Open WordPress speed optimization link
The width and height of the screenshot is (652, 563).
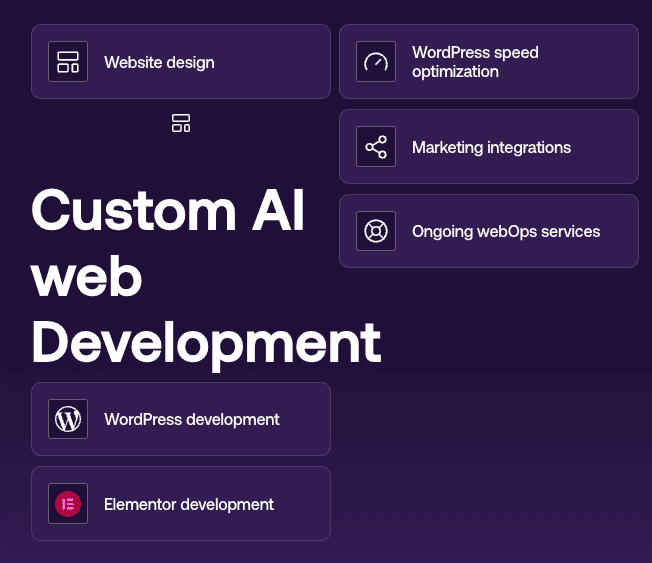(489, 62)
